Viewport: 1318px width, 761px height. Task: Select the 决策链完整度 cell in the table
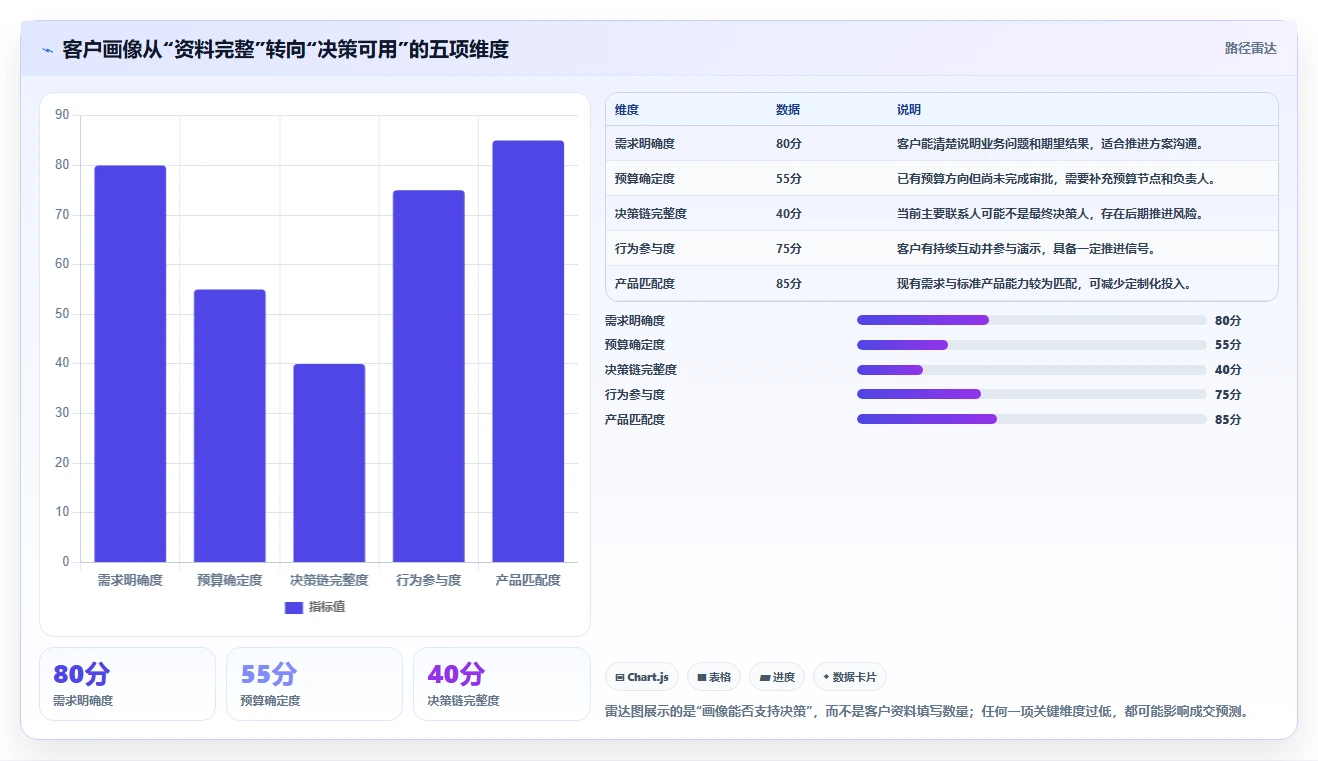(x=651, y=214)
